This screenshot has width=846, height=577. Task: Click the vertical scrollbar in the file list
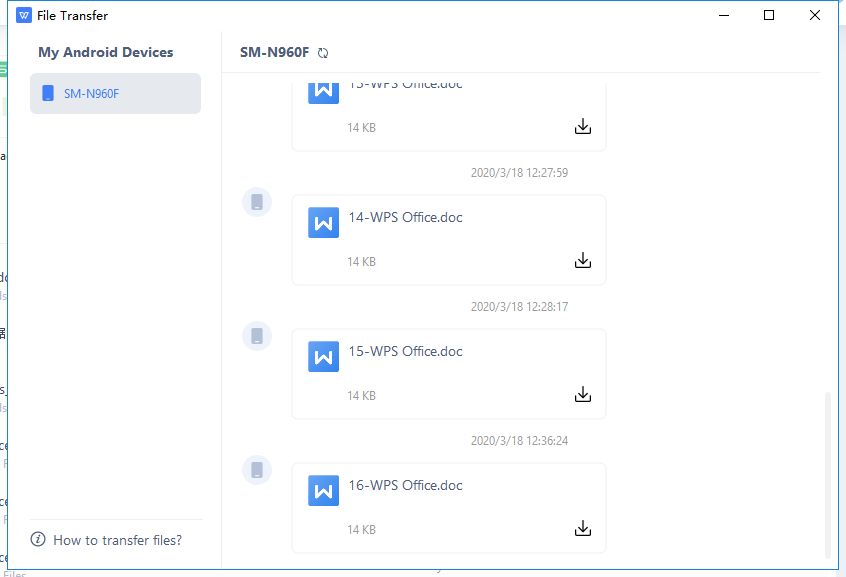[827, 474]
